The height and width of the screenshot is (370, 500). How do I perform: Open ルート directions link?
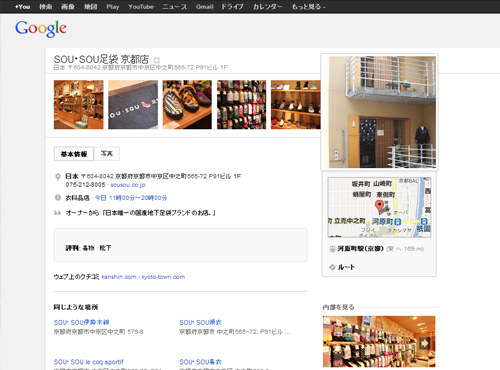(346, 267)
